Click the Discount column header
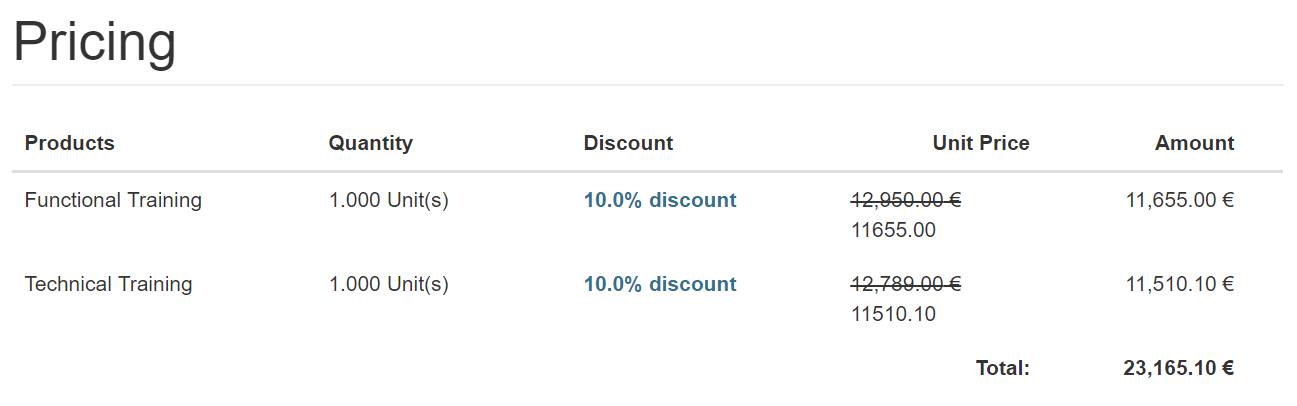The width and height of the screenshot is (1297, 406). click(628, 143)
